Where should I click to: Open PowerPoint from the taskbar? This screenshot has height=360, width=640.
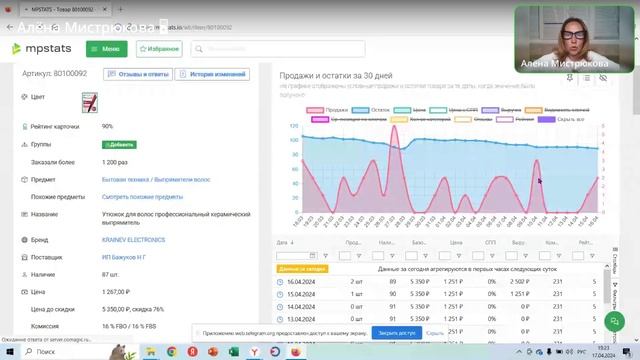point(213,351)
